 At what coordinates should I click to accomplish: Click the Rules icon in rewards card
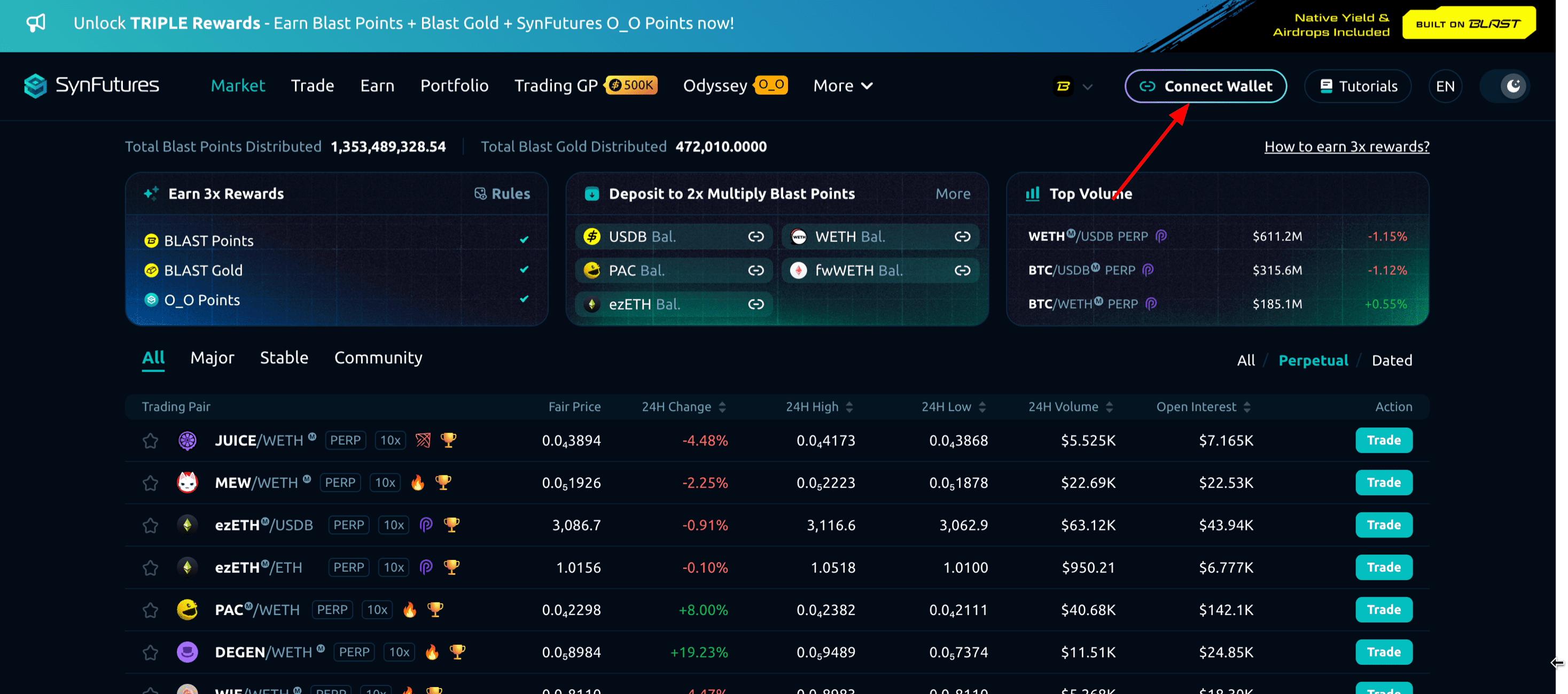pyautogui.click(x=480, y=193)
